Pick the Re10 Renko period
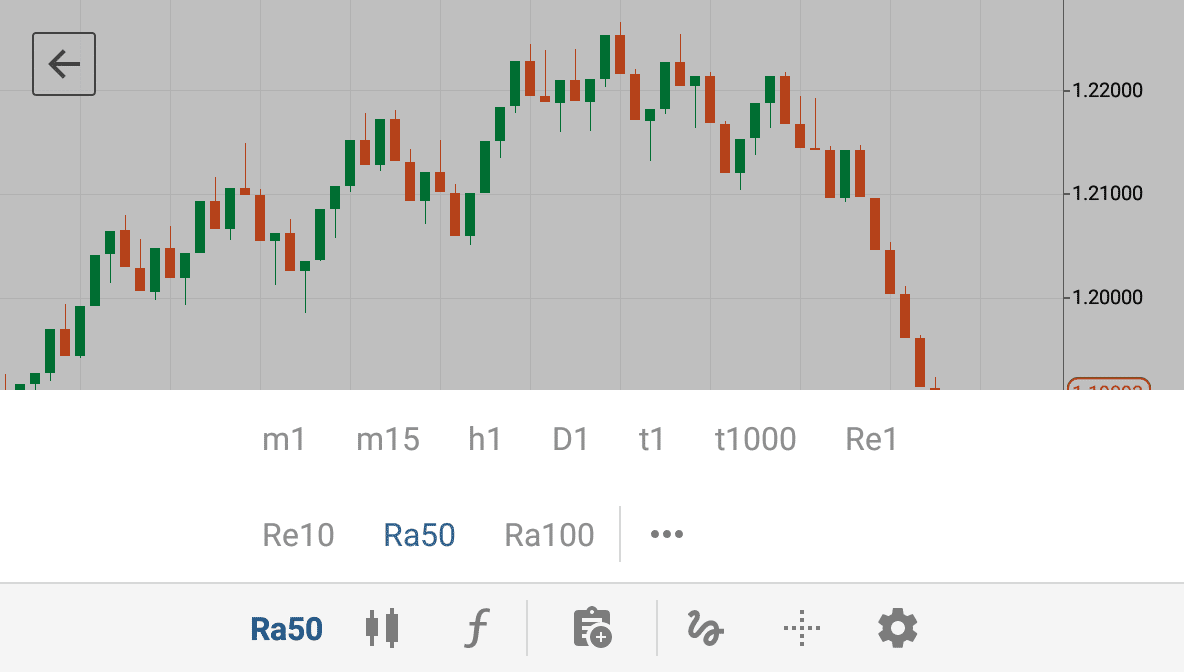 click(x=298, y=535)
